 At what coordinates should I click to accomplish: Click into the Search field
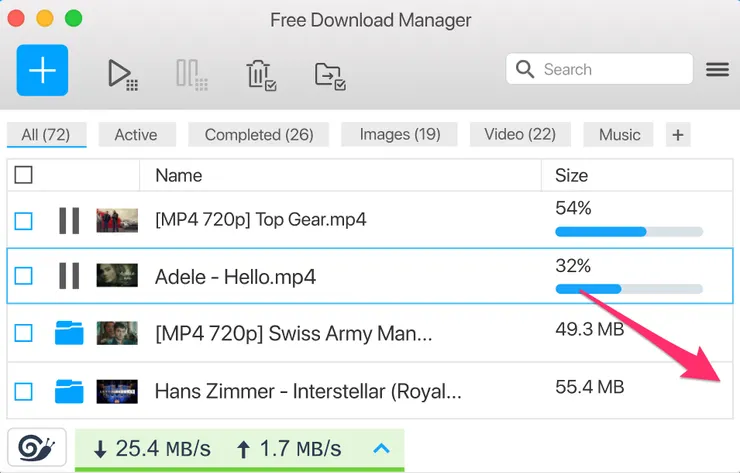(x=610, y=70)
